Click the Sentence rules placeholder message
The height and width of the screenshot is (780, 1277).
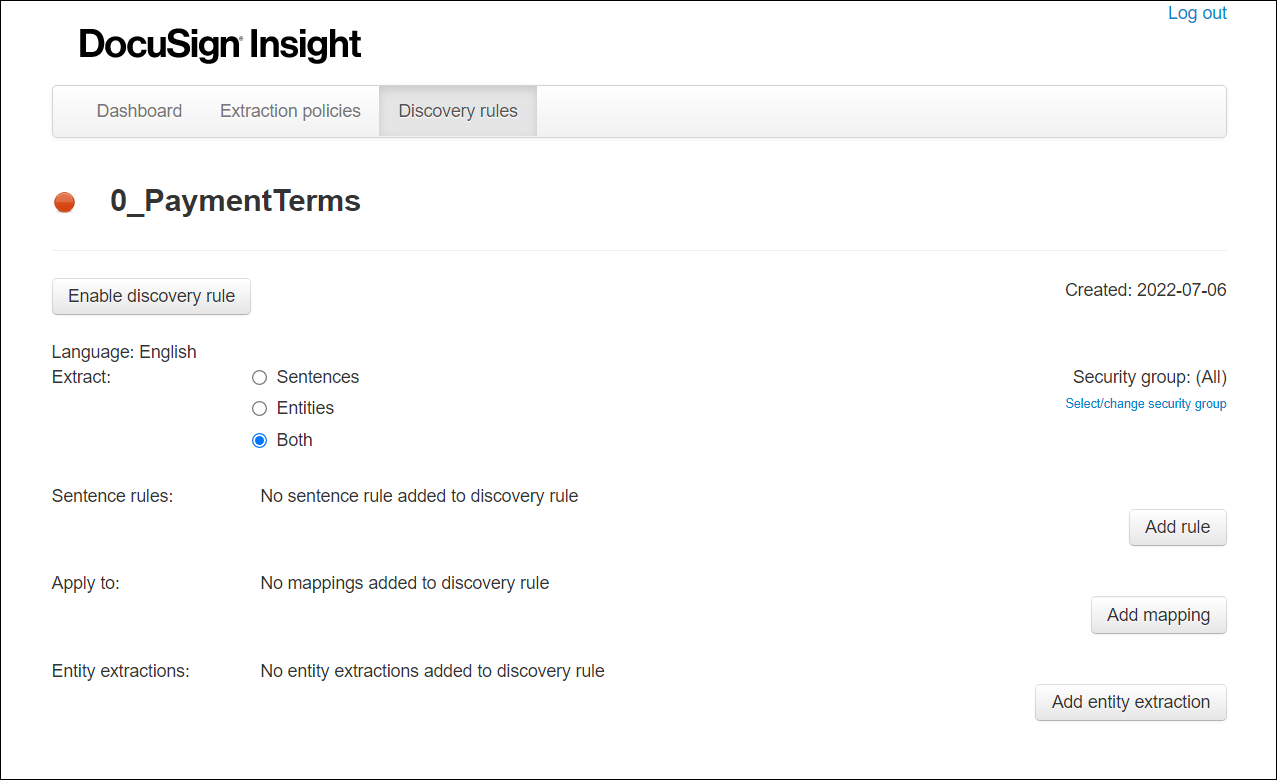pos(419,495)
